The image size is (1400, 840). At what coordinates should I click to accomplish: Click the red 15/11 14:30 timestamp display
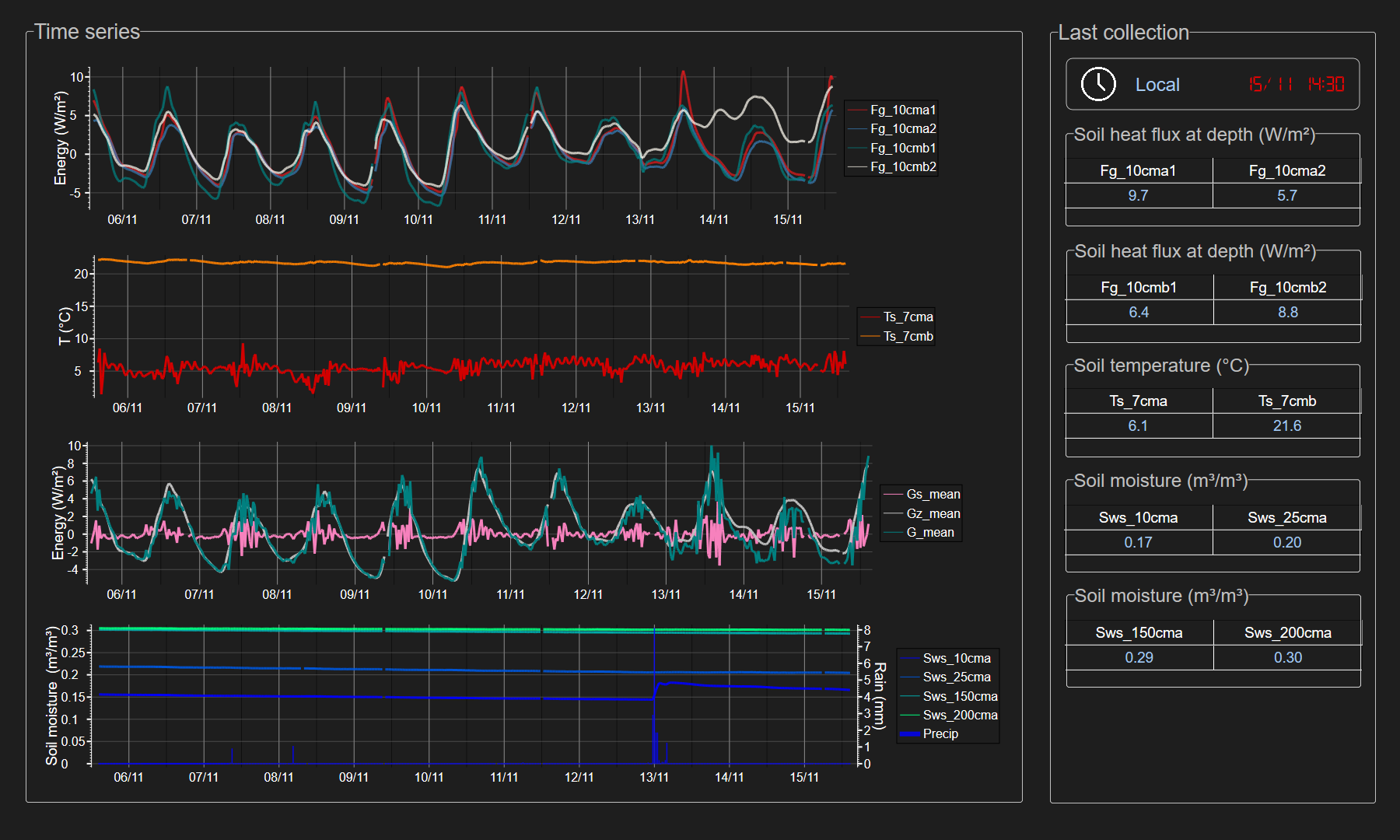(1296, 84)
